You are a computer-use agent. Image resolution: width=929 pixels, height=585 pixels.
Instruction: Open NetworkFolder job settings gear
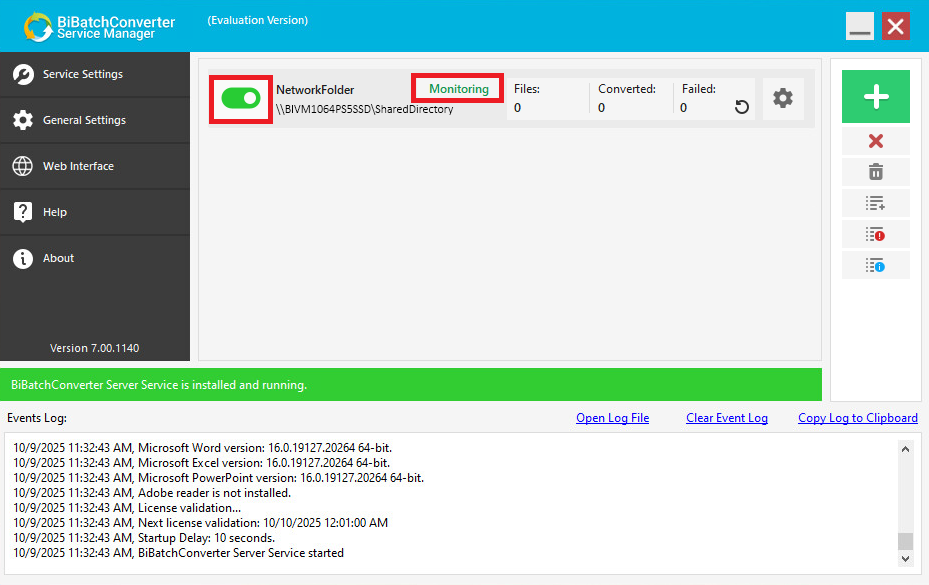point(783,98)
